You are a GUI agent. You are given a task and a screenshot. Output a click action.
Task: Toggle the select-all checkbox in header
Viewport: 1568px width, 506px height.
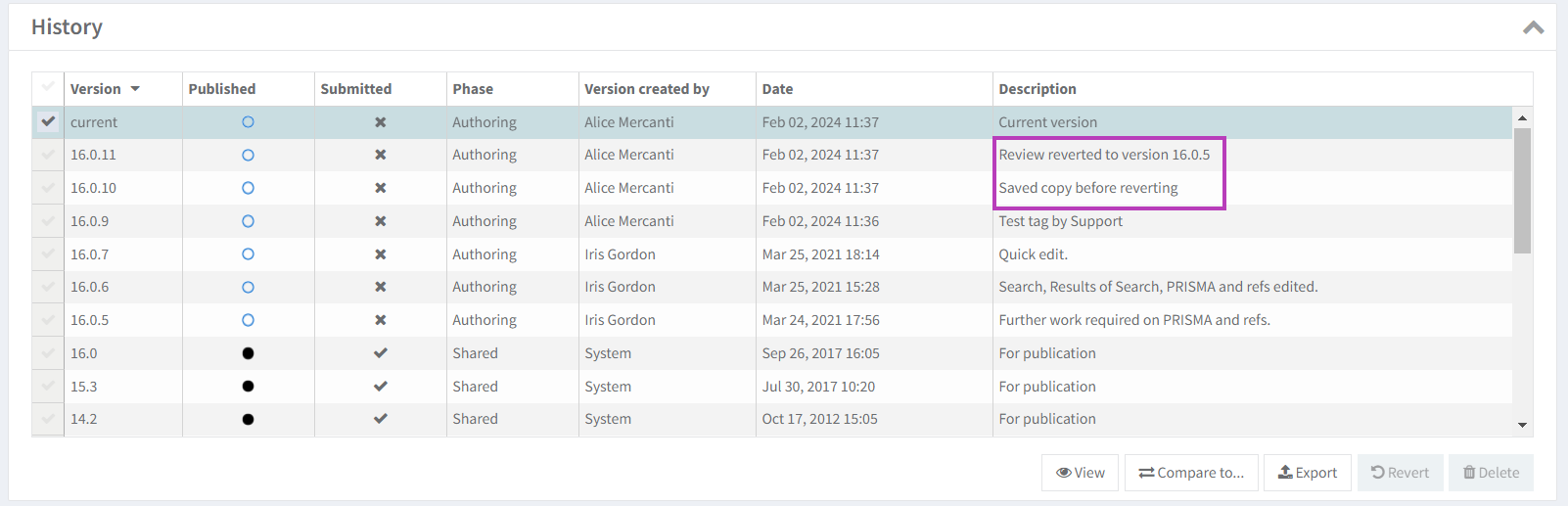pyautogui.click(x=48, y=88)
